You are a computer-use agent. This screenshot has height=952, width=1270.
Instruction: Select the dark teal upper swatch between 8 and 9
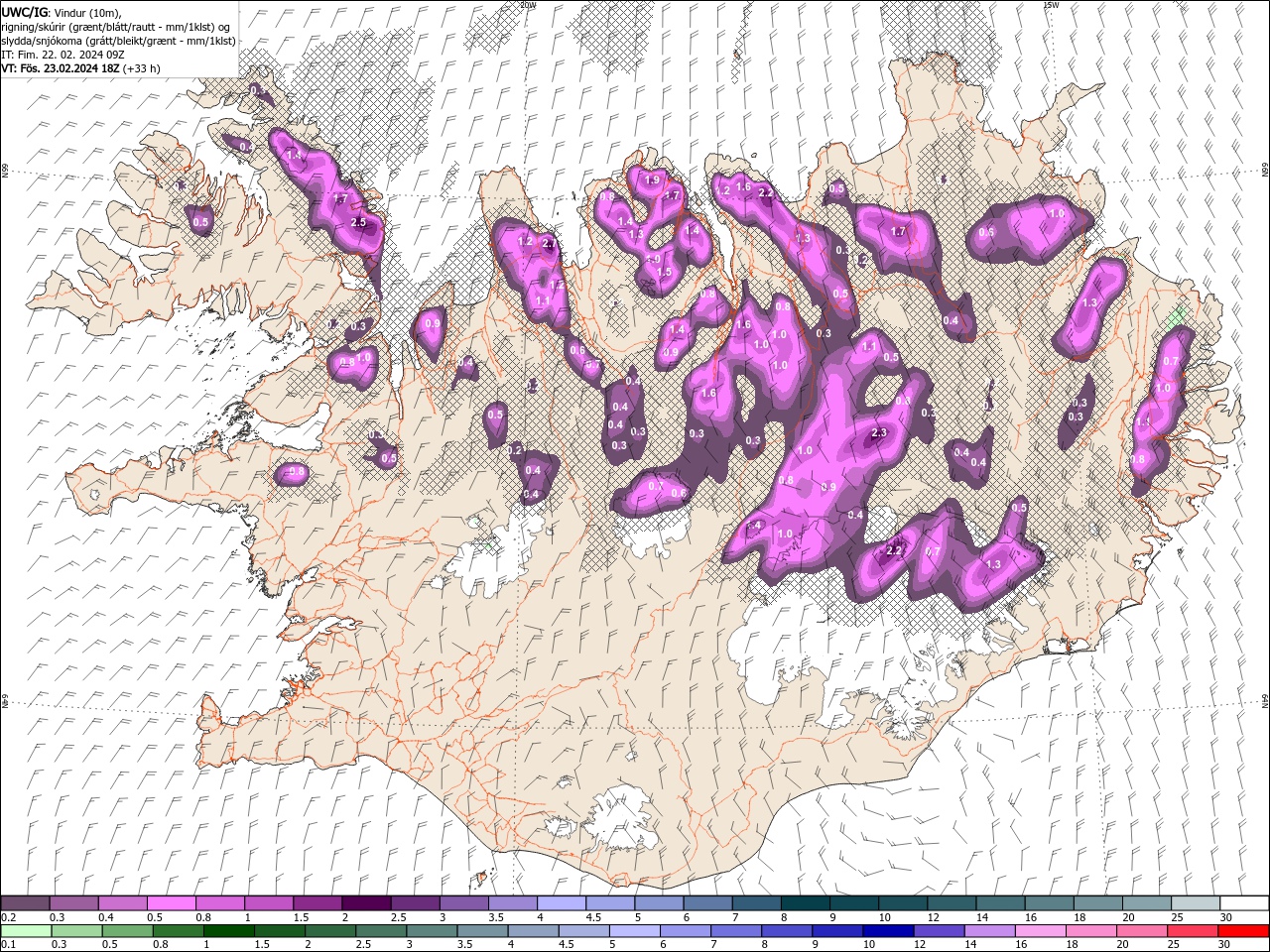click(x=805, y=903)
